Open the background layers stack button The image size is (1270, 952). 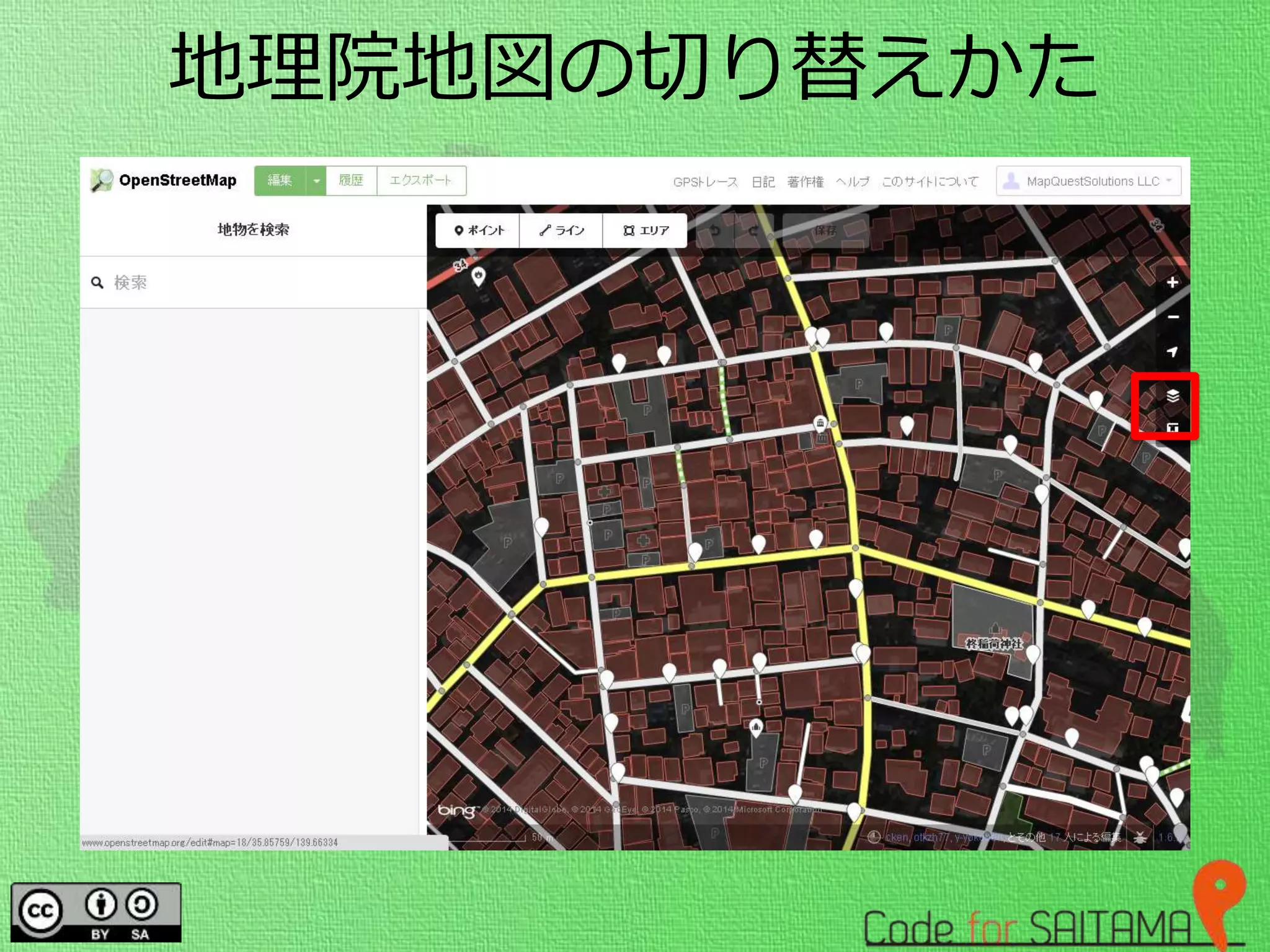click(x=1173, y=395)
